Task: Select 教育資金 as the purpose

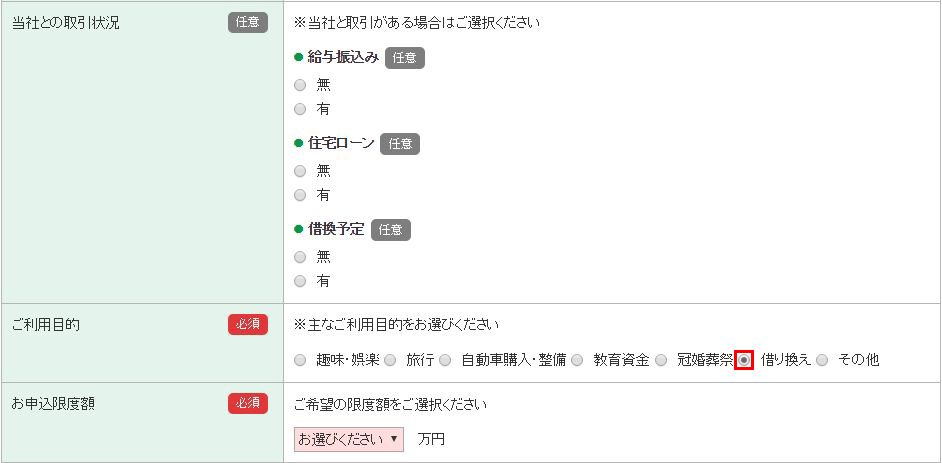Action: coord(577,360)
